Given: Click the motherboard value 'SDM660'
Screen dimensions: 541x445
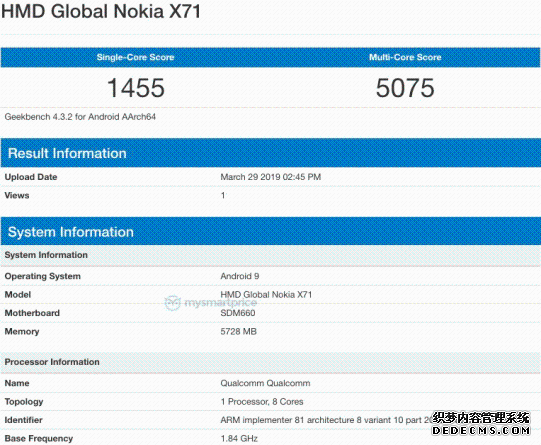Looking at the screenshot, I should point(238,313).
